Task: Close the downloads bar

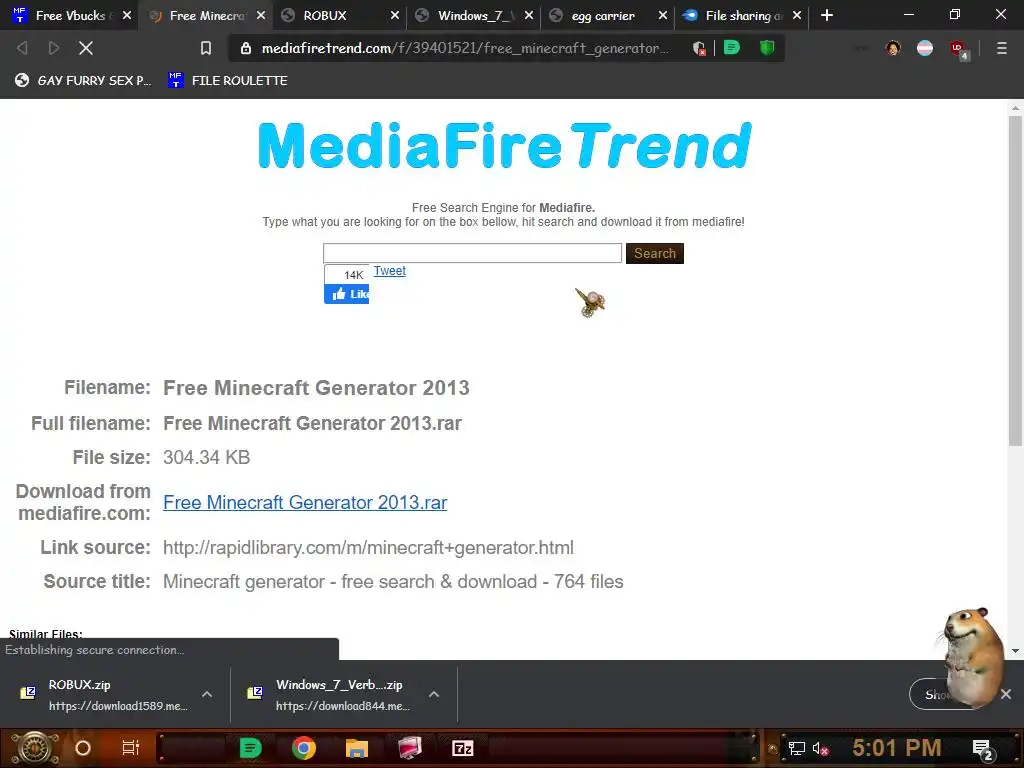Action: (x=1006, y=694)
